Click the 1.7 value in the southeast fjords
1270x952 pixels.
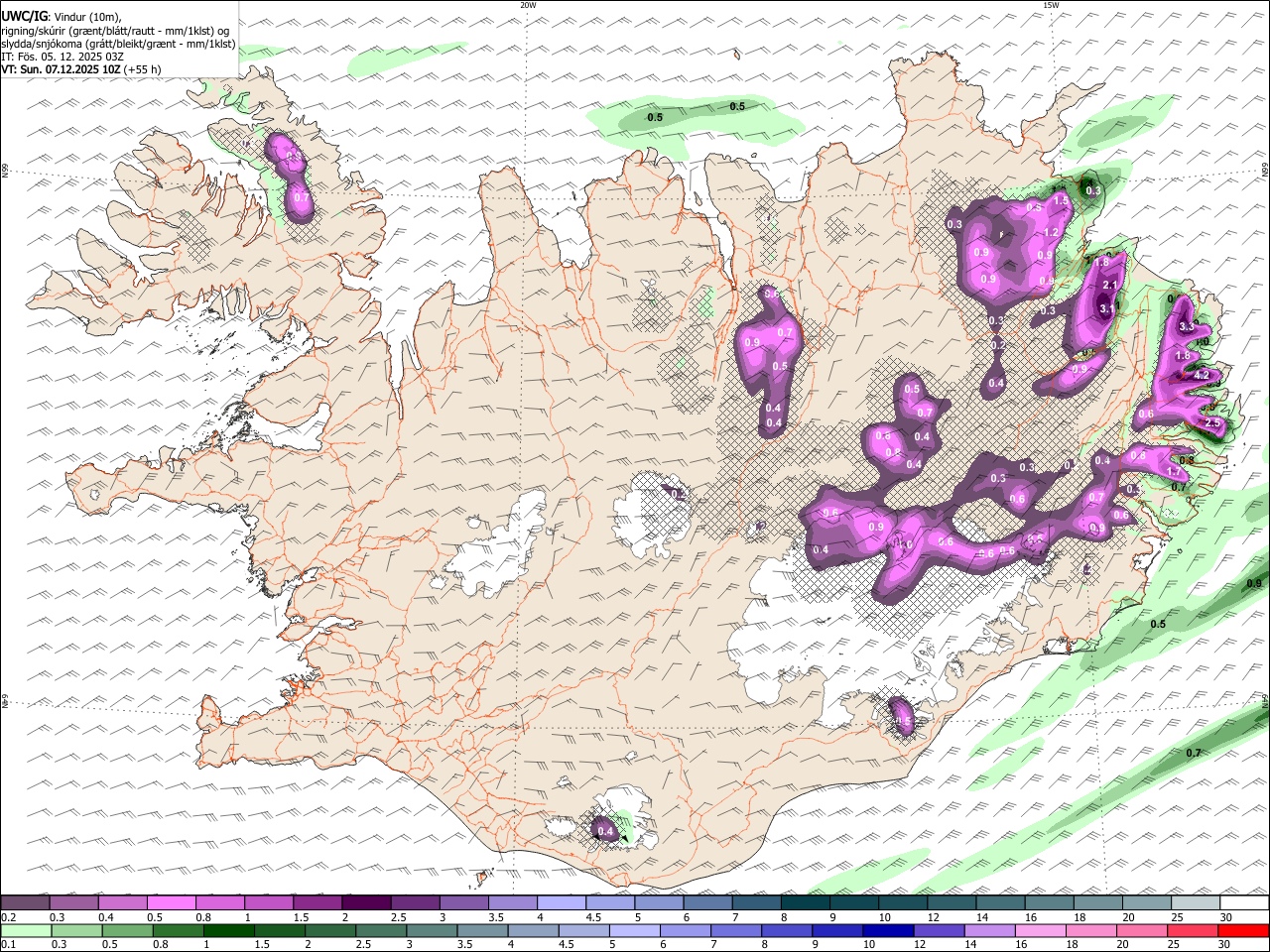tap(1175, 472)
